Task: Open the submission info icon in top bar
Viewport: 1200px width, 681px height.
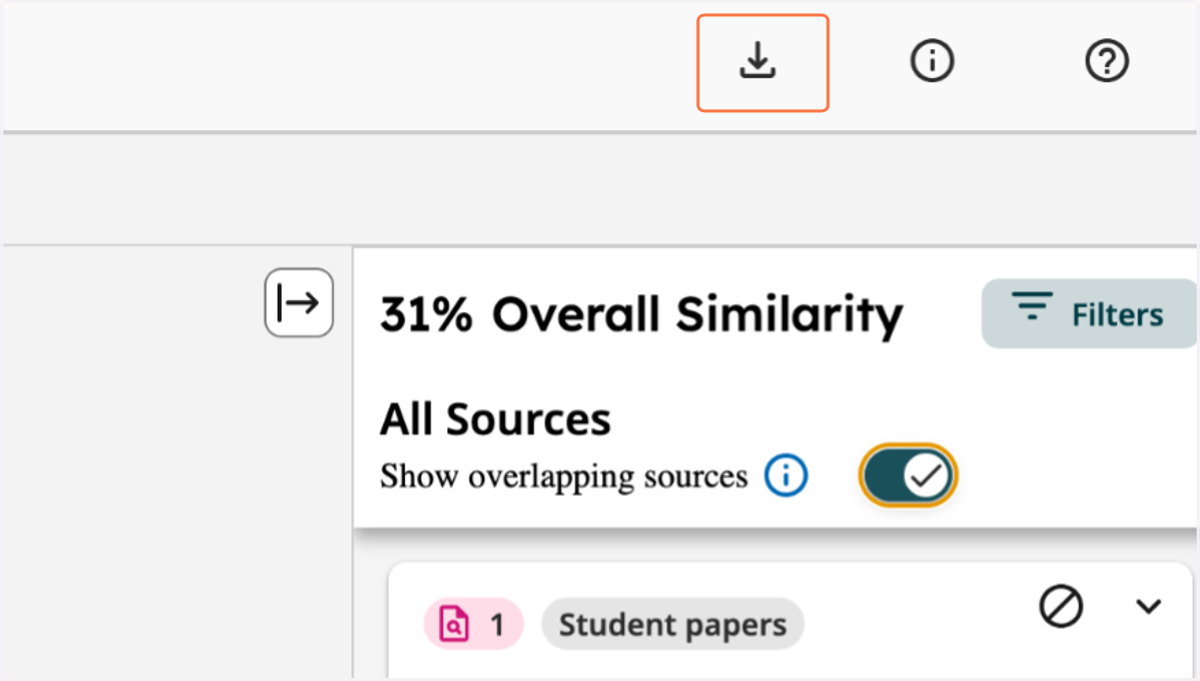Action: pyautogui.click(x=932, y=62)
